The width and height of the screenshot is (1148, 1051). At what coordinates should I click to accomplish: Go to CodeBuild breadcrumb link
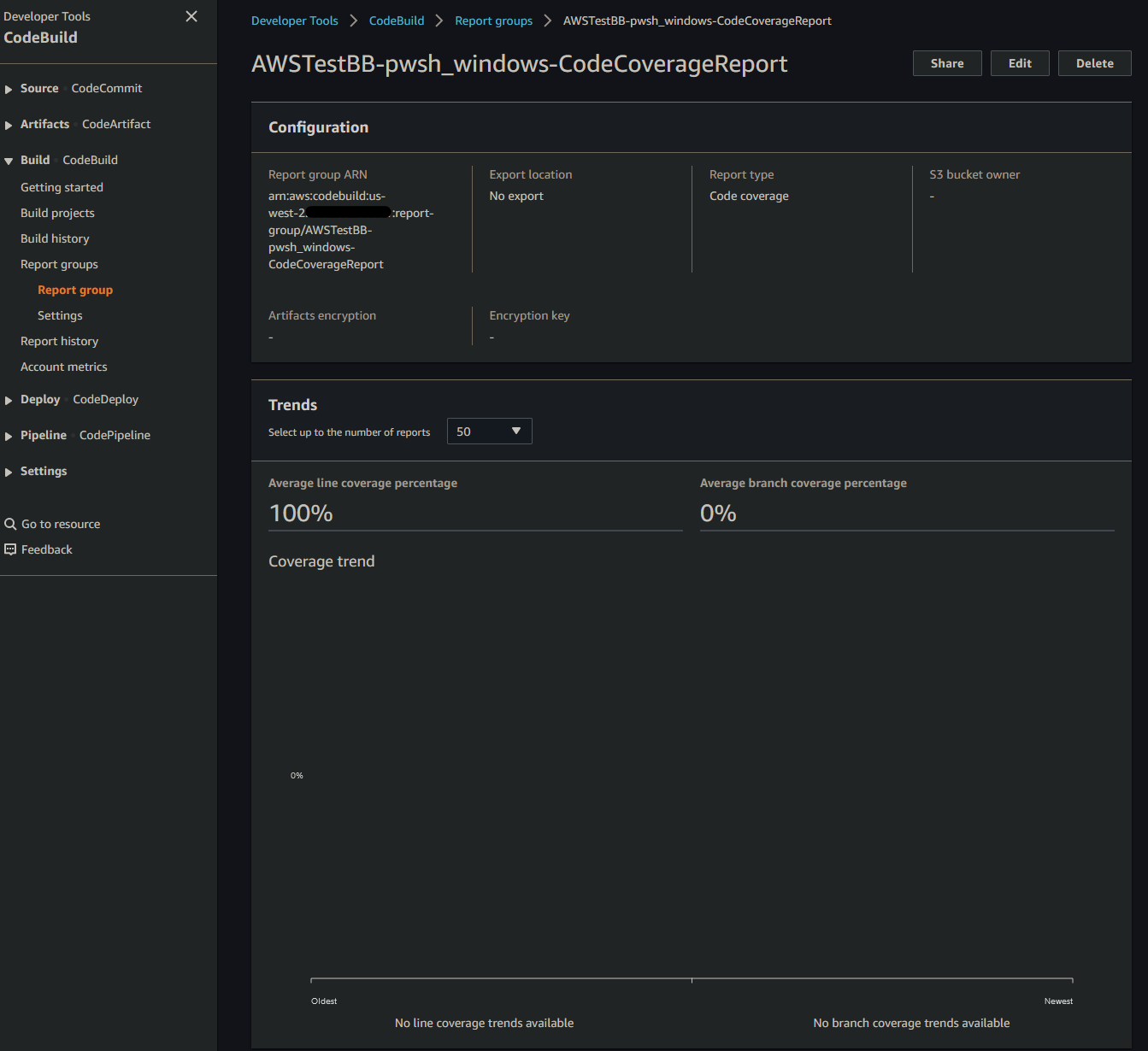coord(397,21)
